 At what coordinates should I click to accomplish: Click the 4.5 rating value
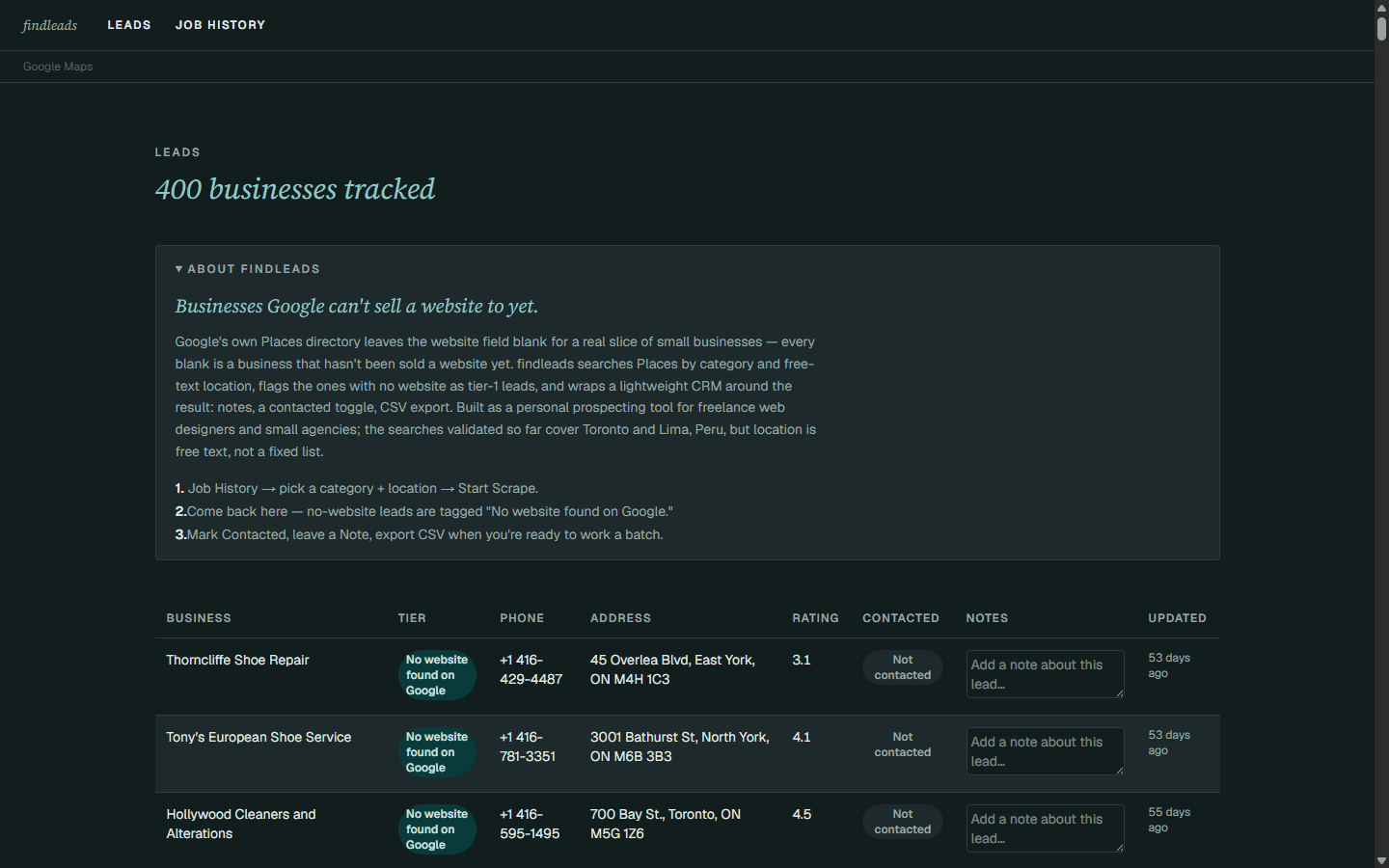tap(802, 814)
